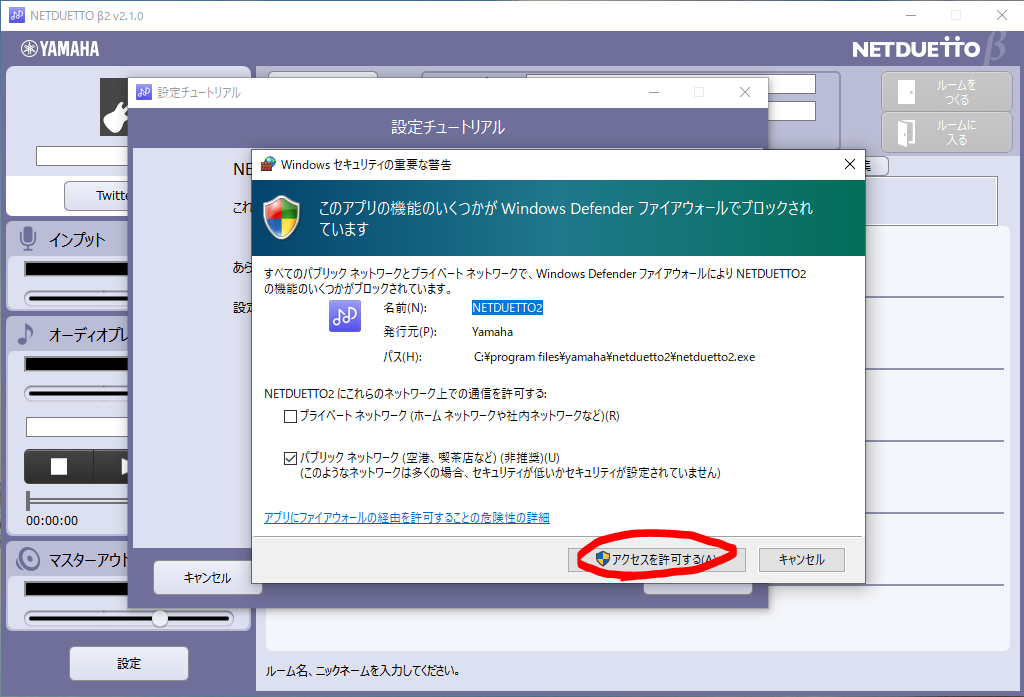Click the master out speaker icon
The height and width of the screenshot is (697, 1024).
pyautogui.click(x=28, y=559)
